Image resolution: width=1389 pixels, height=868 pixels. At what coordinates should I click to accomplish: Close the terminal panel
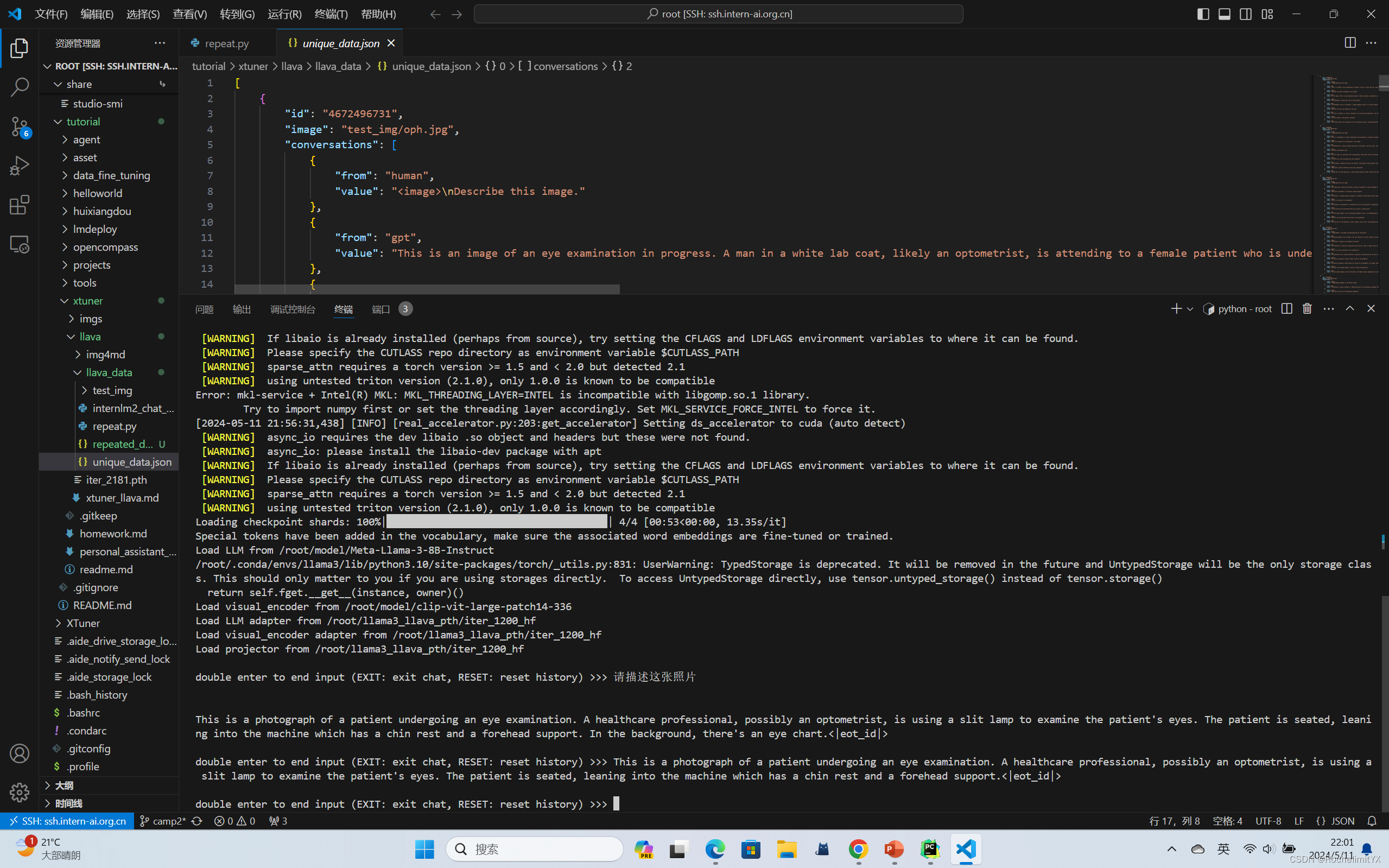tap(1371, 309)
